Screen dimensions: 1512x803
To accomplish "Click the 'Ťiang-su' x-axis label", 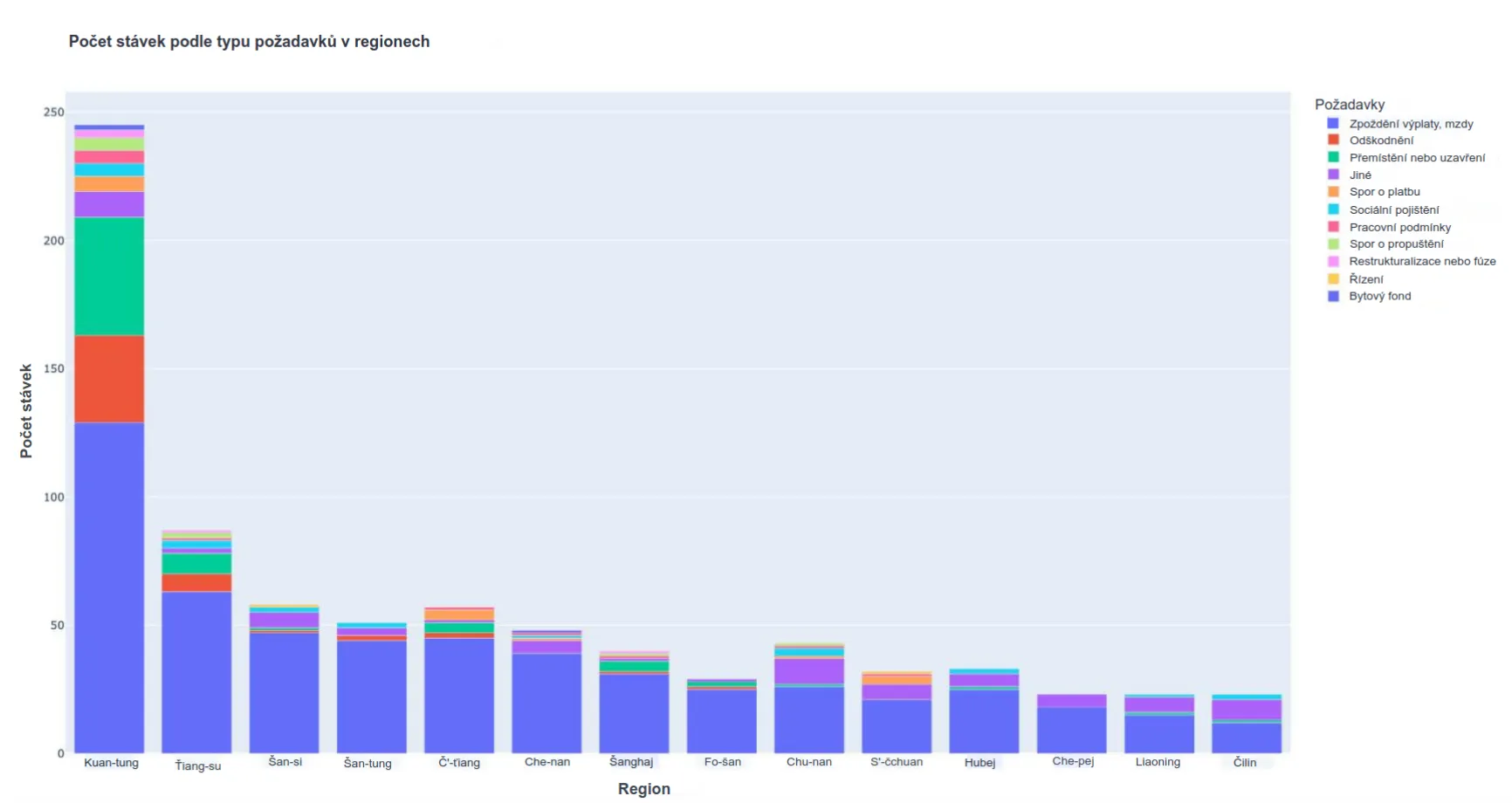I will [198, 765].
